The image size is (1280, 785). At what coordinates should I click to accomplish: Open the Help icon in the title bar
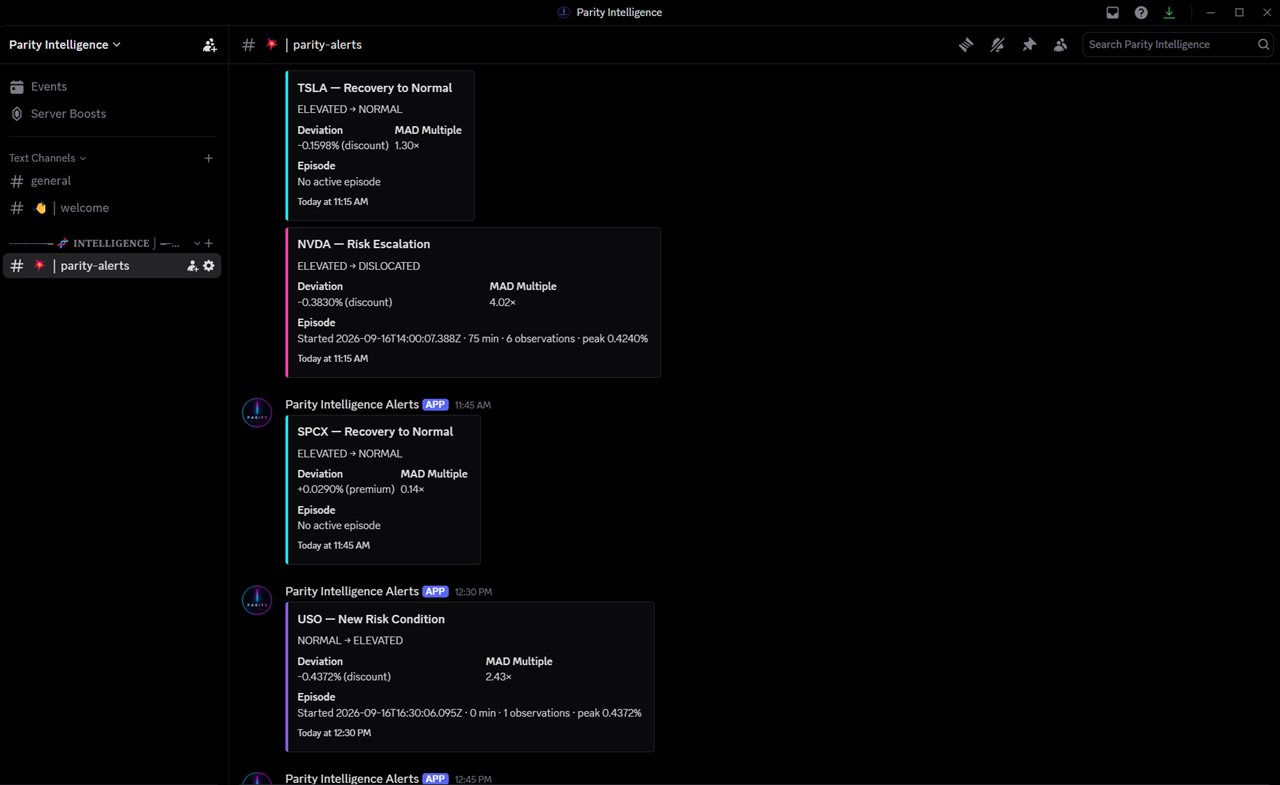[x=1141, y=13]
